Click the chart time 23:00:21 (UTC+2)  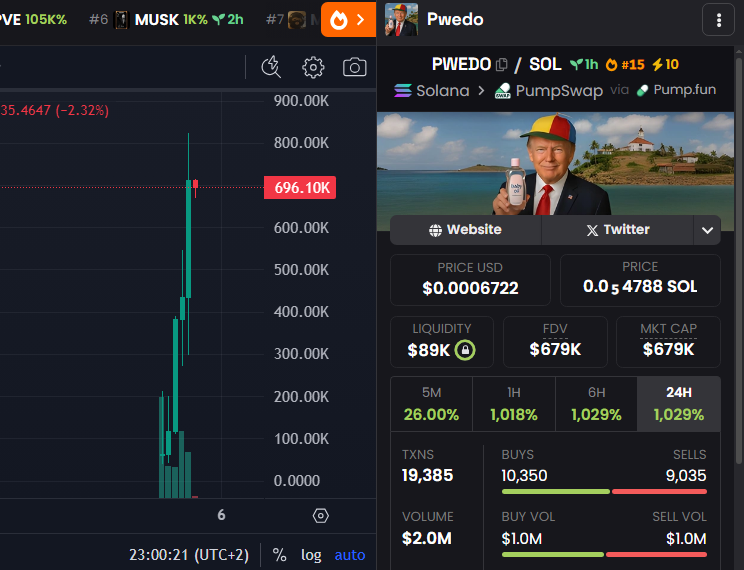(189, 555)
